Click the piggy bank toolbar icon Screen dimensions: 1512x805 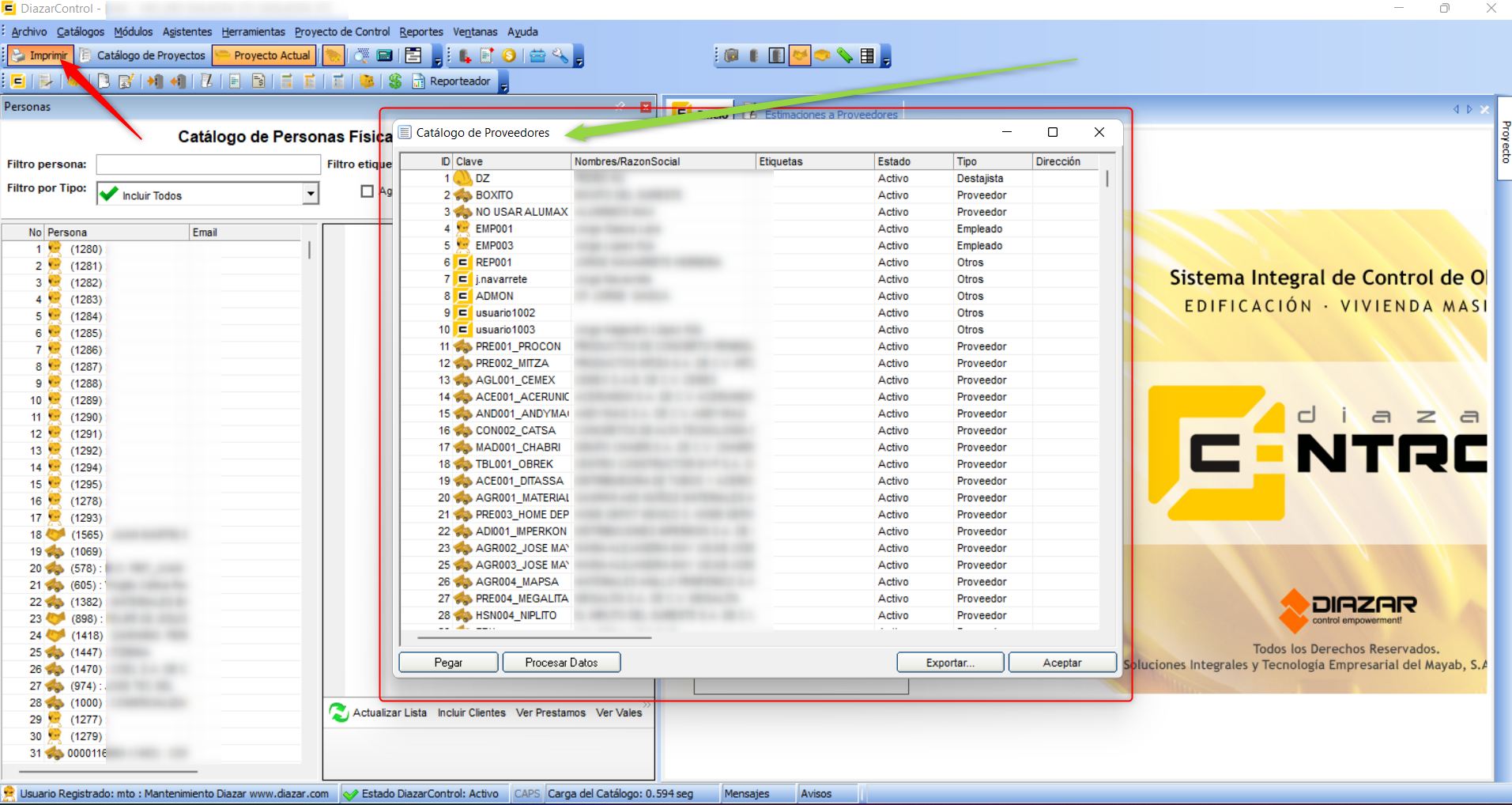[x=367, y=81]
